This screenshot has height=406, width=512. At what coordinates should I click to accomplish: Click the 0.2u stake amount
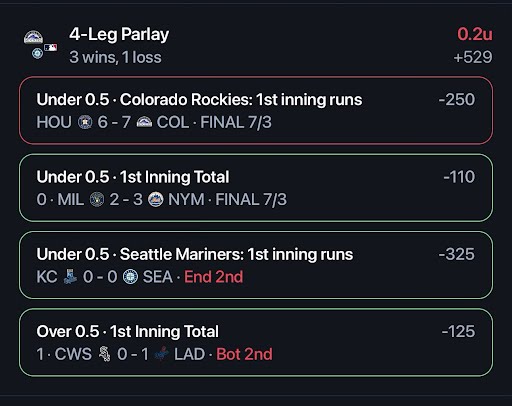(475, 34)
